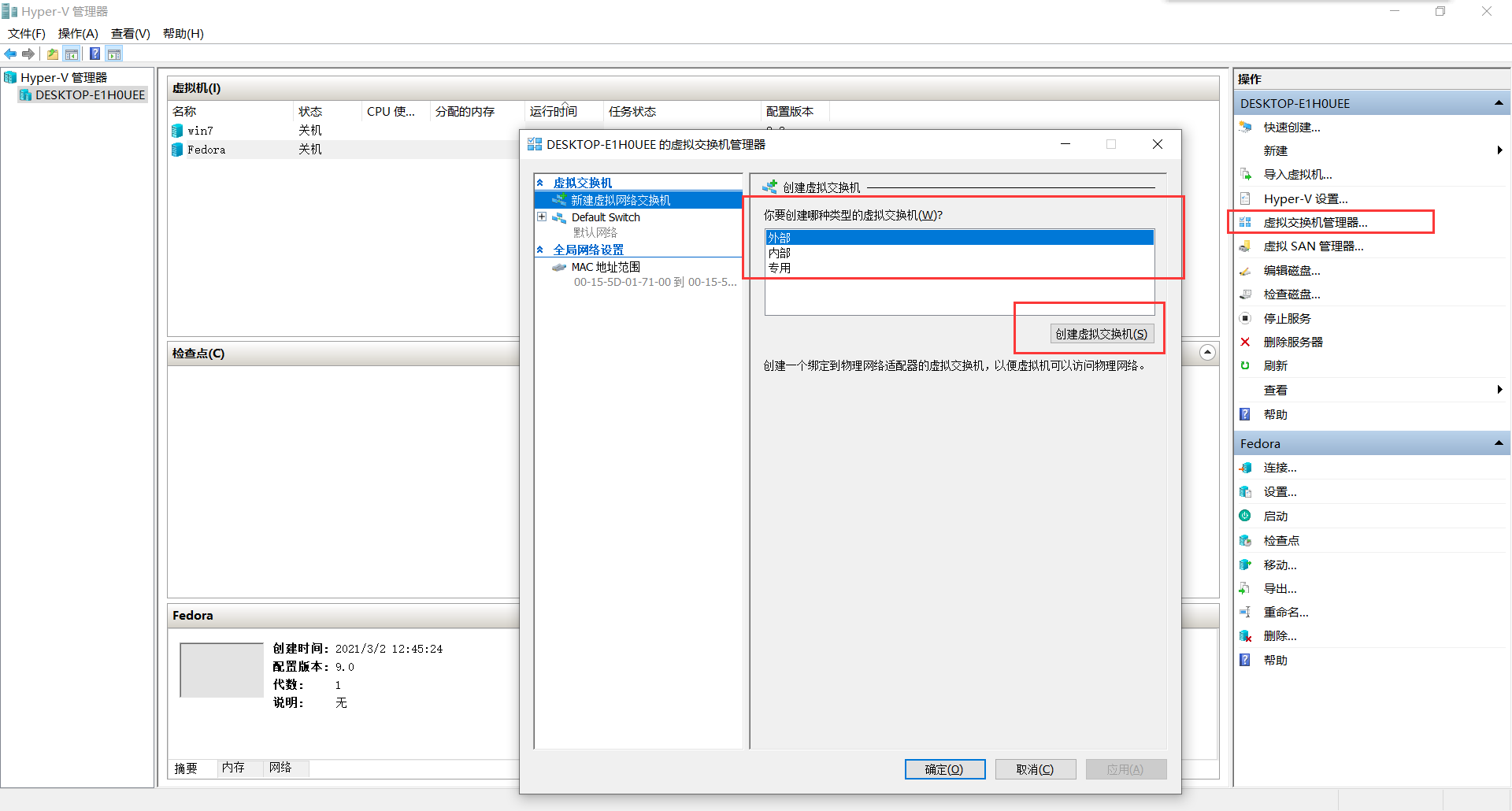Image resolution: width=1512 pixels, height=811 pixels.
Task: Click the Fedora thumbnail preview
Action: 221,670
